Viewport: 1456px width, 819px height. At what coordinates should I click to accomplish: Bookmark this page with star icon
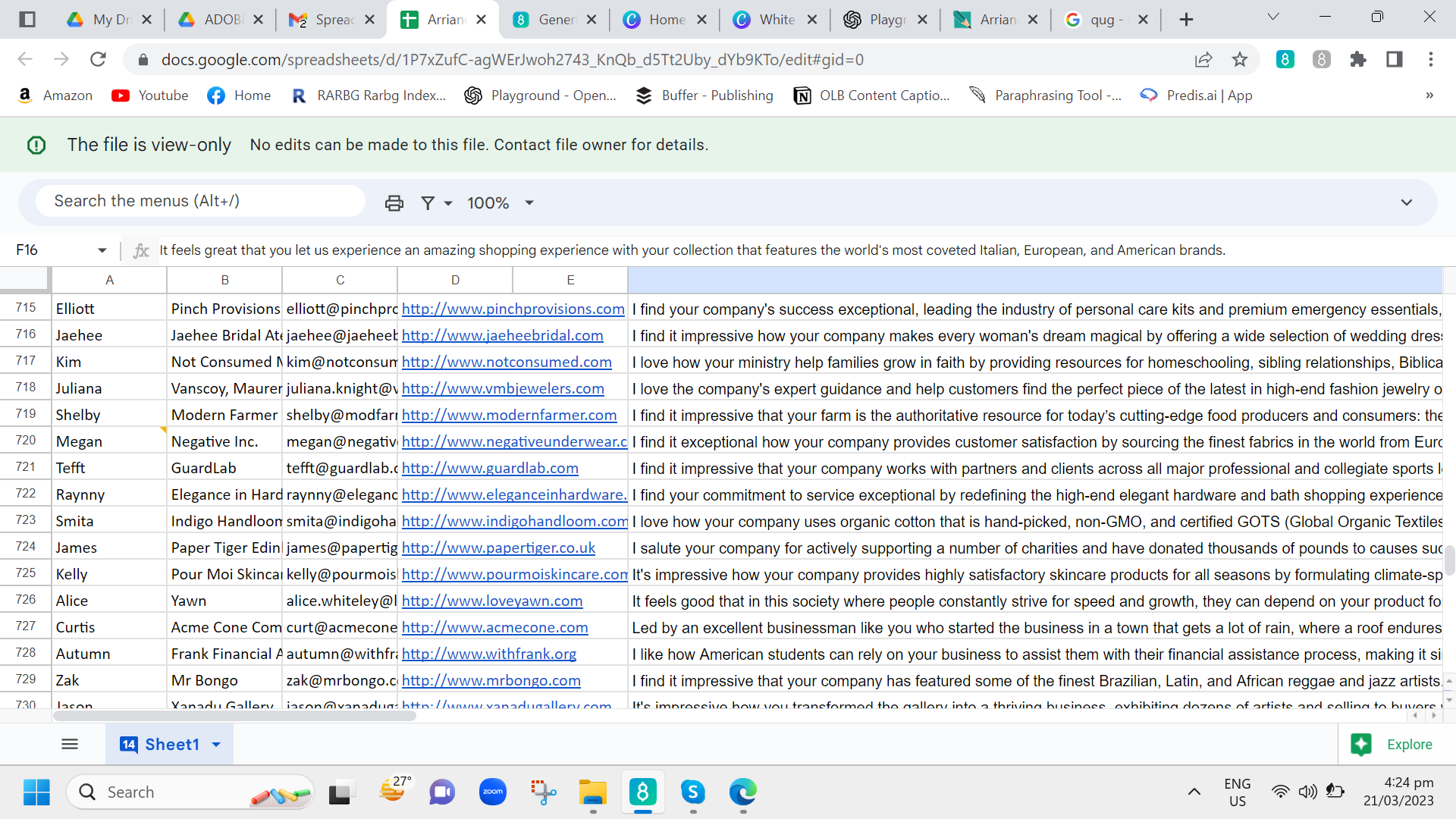pyautogui.click(x=1240, y=60)
